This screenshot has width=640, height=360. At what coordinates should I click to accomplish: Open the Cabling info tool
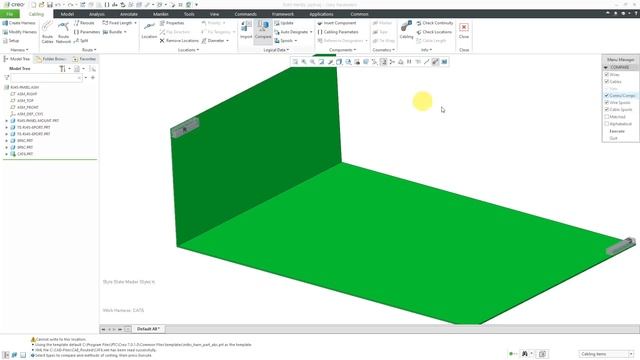pos(406,30)
